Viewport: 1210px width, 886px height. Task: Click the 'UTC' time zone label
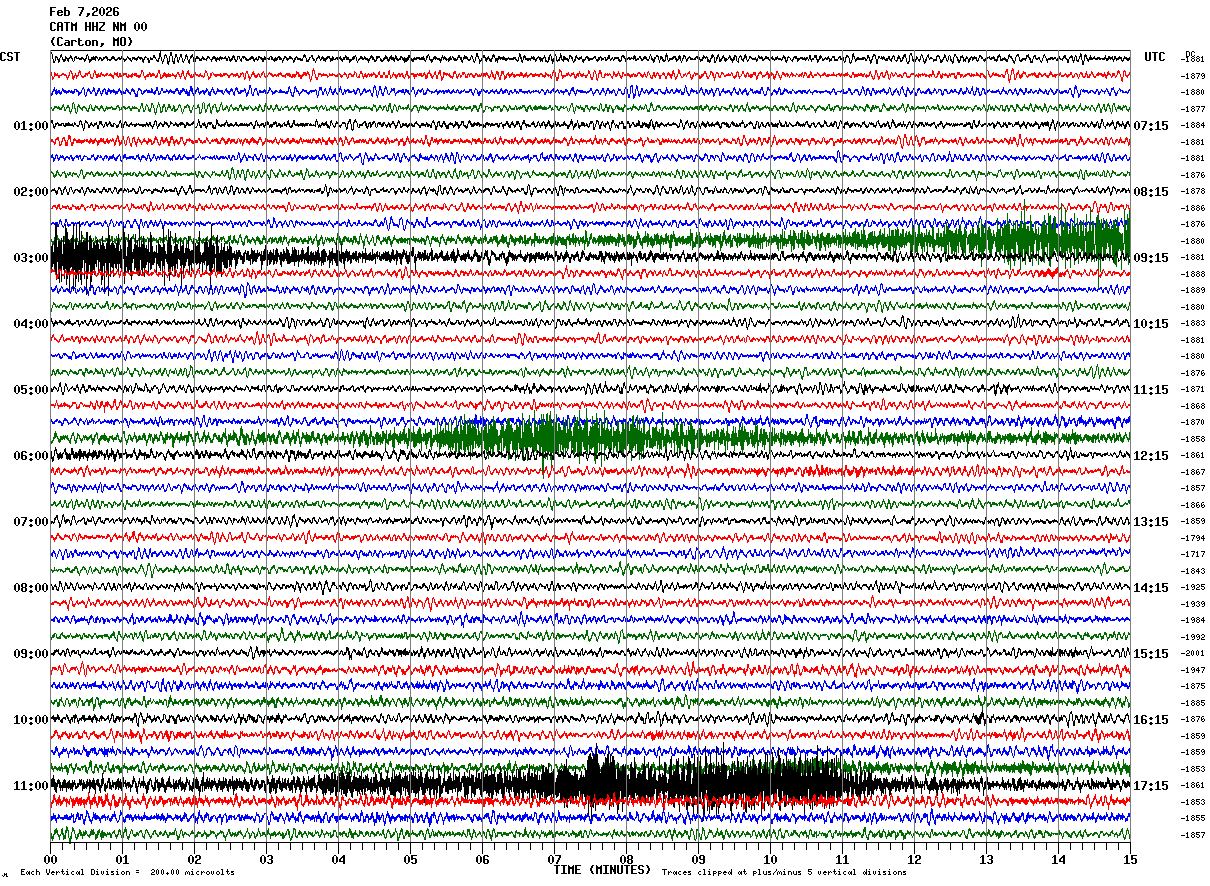(1155, 57)
